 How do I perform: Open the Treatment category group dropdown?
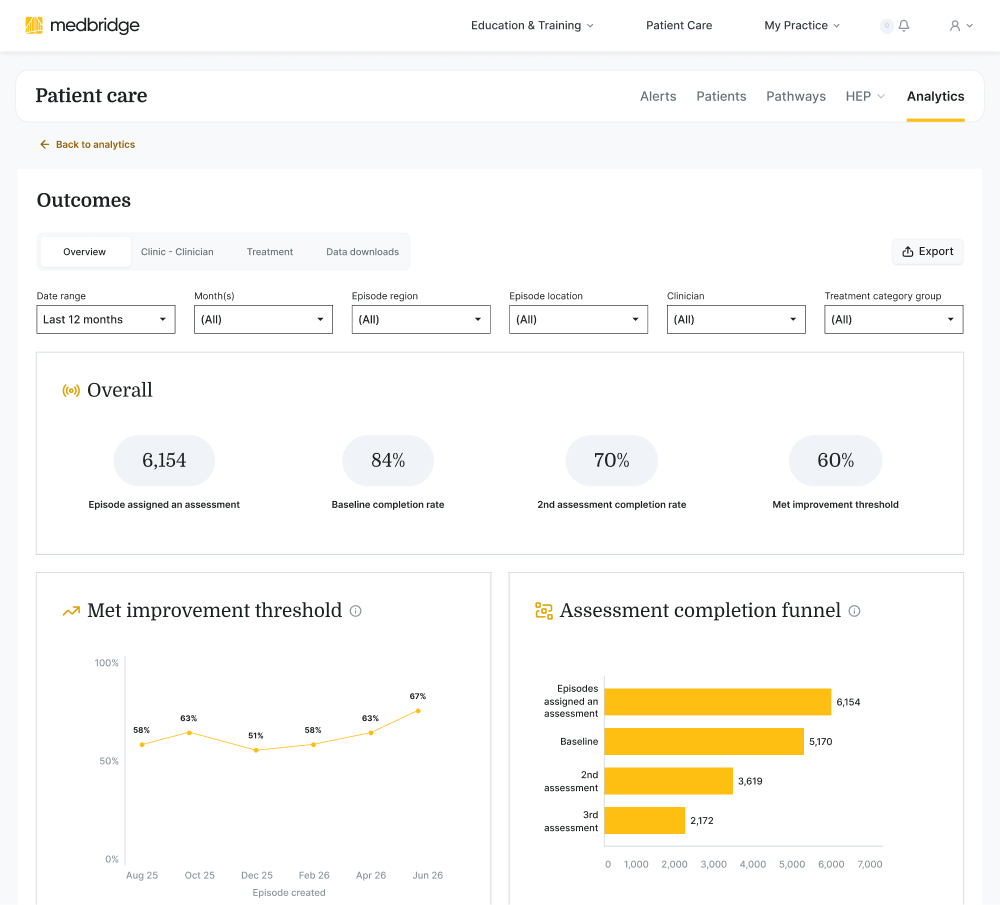click(893, 320)
